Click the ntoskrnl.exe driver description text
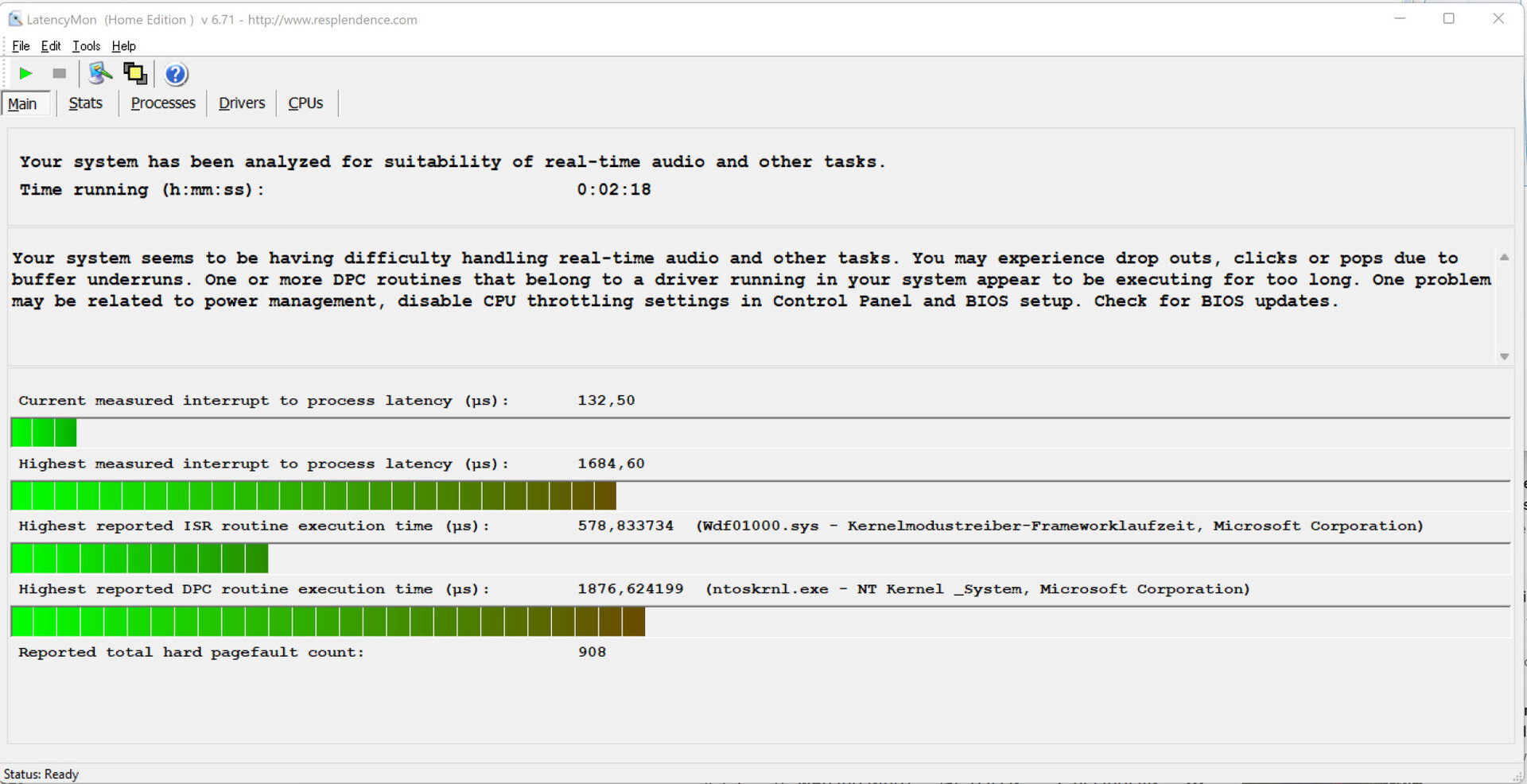The width and height of the screenshot is (1527, 784). coord(977,588)
